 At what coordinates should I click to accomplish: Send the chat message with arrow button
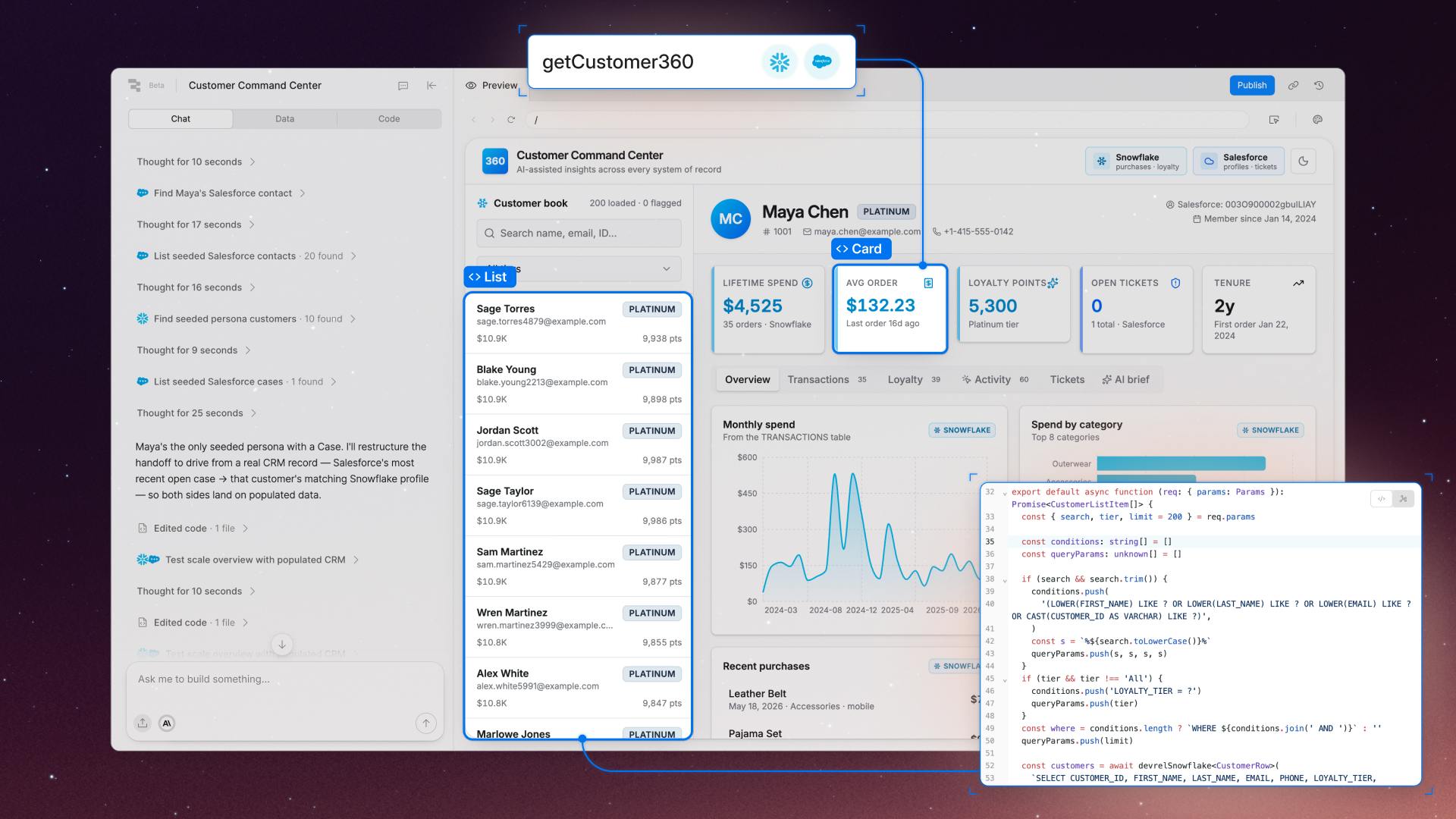click(426, 723)
